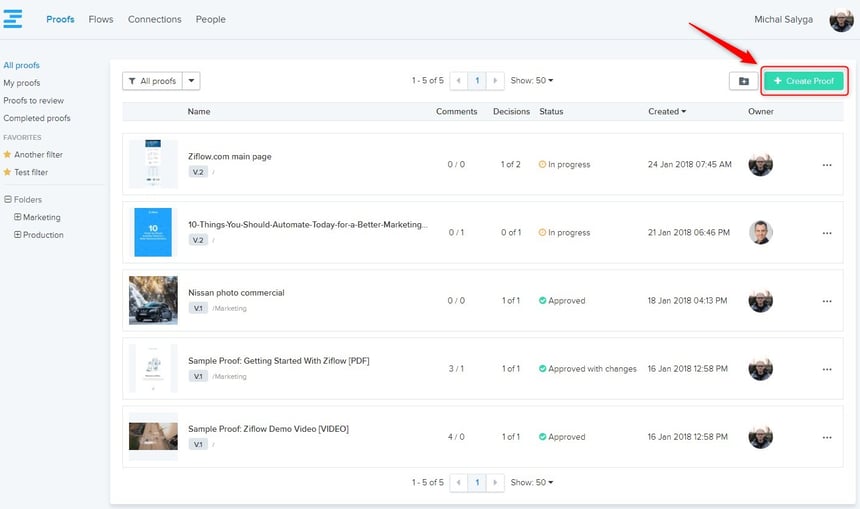Switch to the Connections tab
Image resolution: width=860 pixels, height=509 pixels.
point(154,19)
